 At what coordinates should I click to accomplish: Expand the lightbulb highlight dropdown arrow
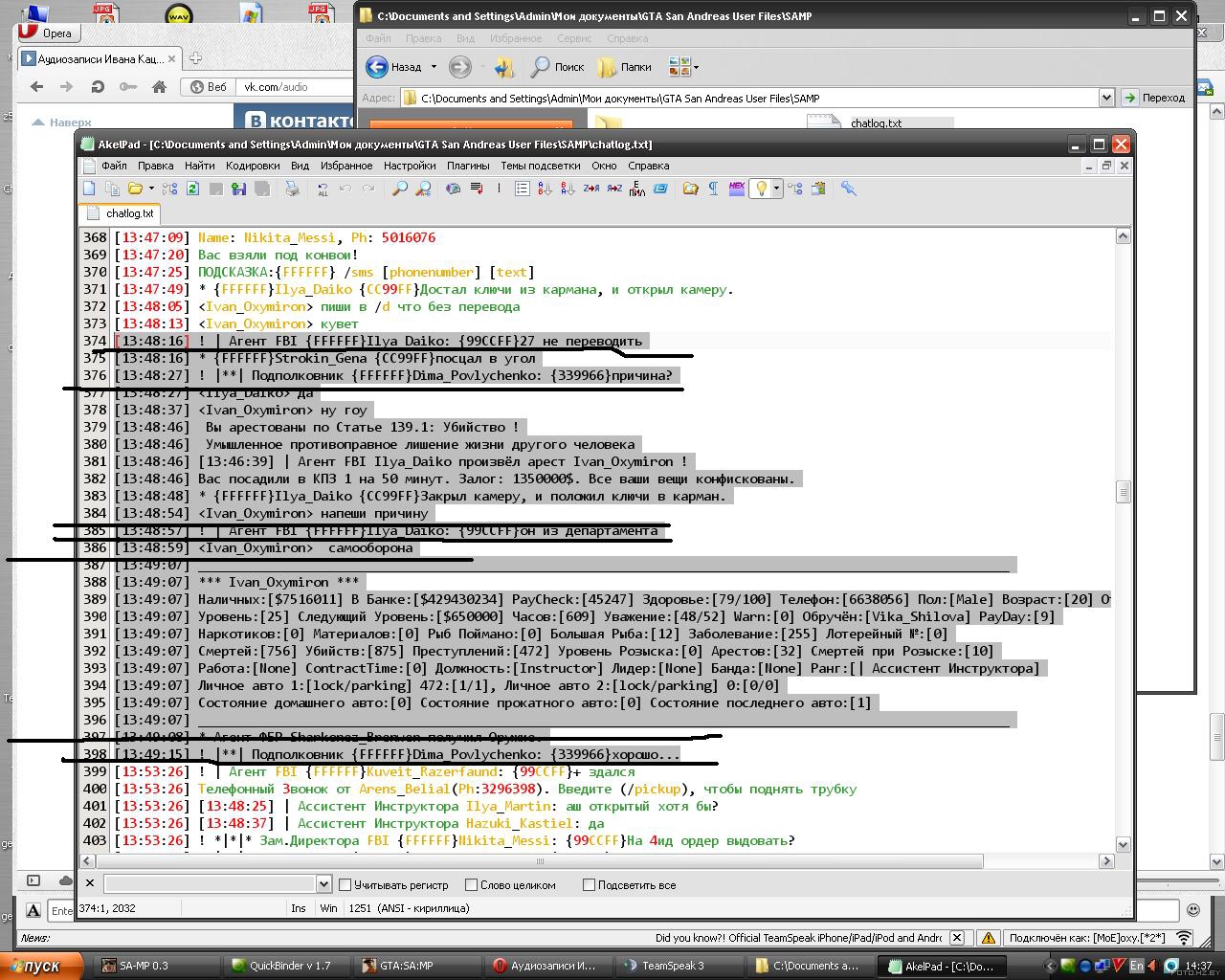pyautogui.click(x=777, y=189)
